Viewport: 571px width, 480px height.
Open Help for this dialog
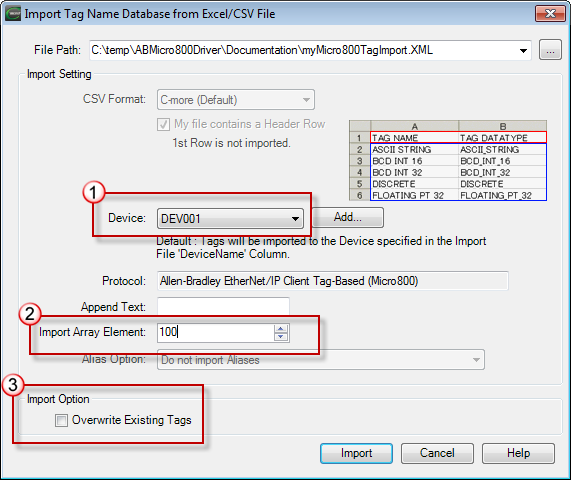pos(518,453)
